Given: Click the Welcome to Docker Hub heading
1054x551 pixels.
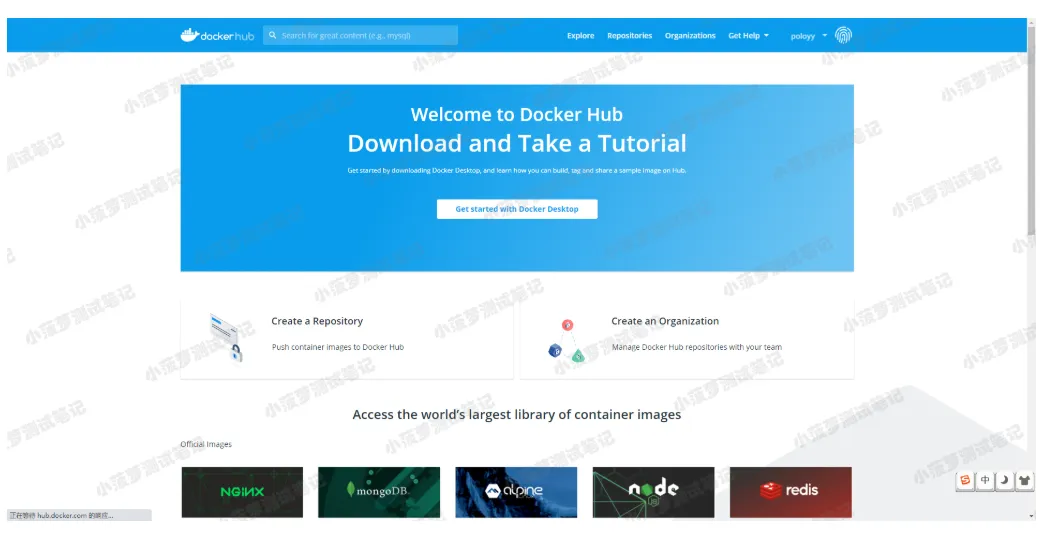Looking at the screenshot, I should coord(517,114).
